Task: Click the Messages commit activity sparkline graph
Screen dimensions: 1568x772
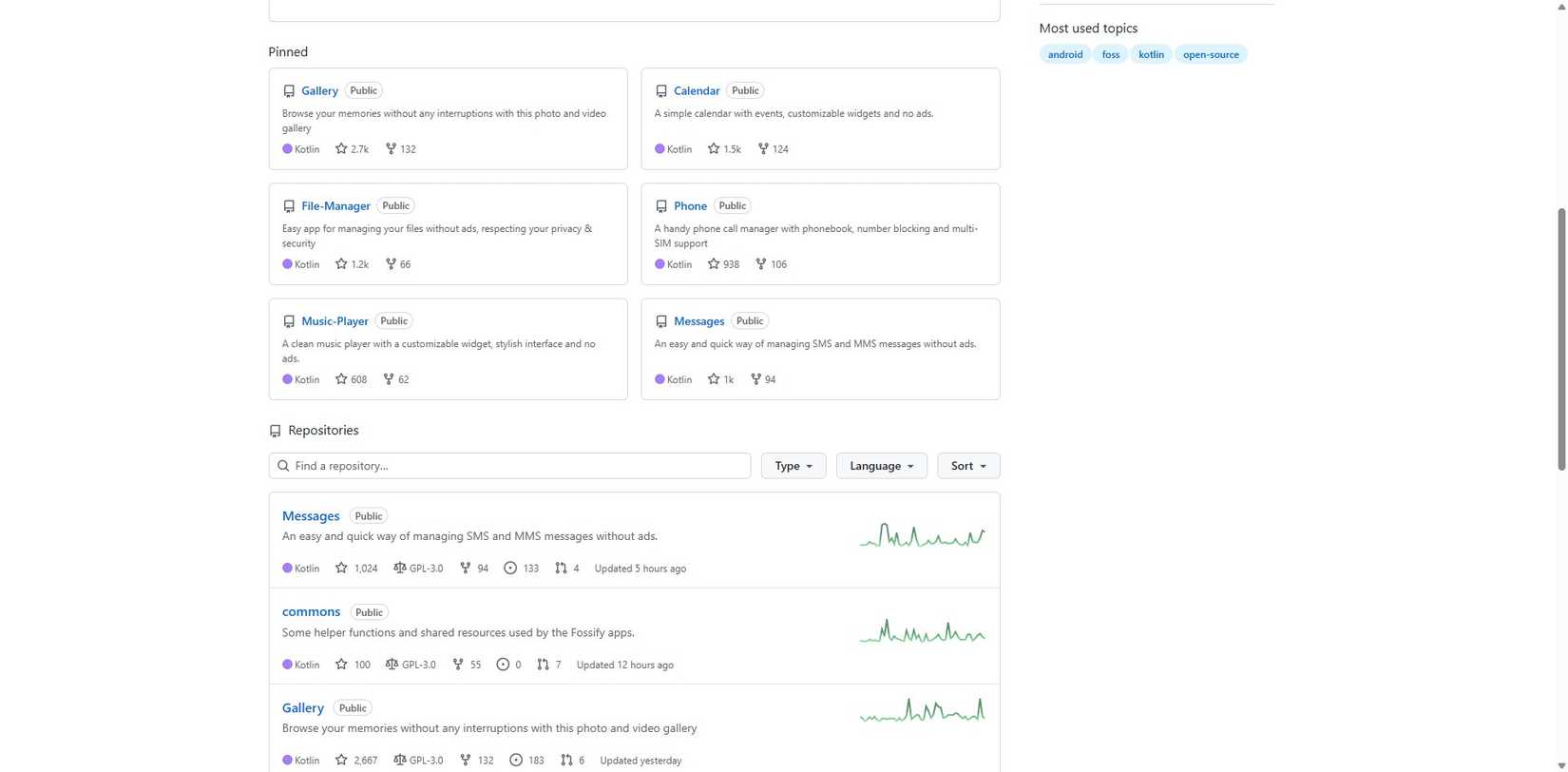Action: [x=922, y=536]
